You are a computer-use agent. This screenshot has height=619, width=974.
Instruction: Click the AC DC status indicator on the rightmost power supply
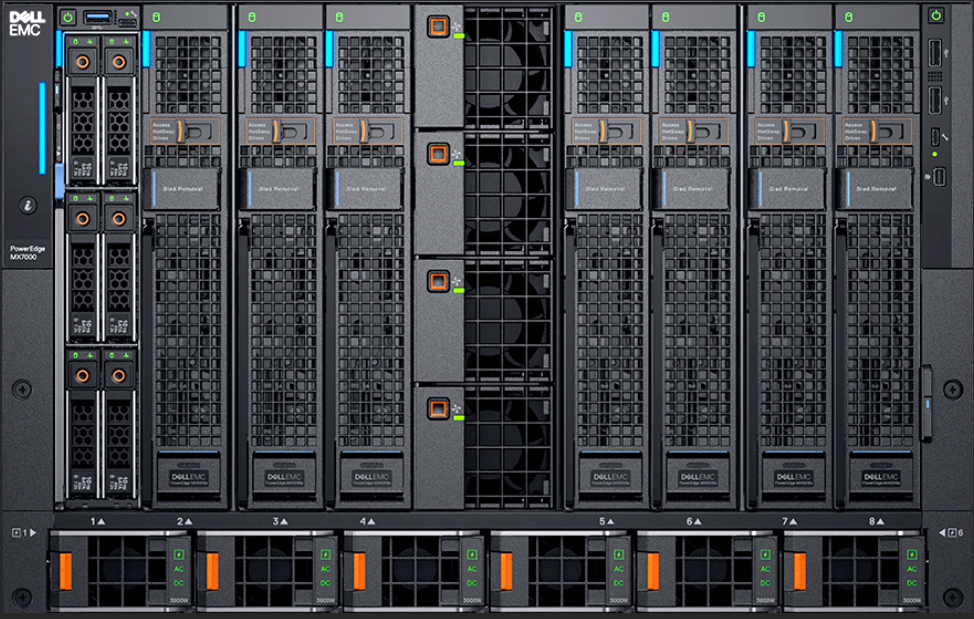pos(912,569)
